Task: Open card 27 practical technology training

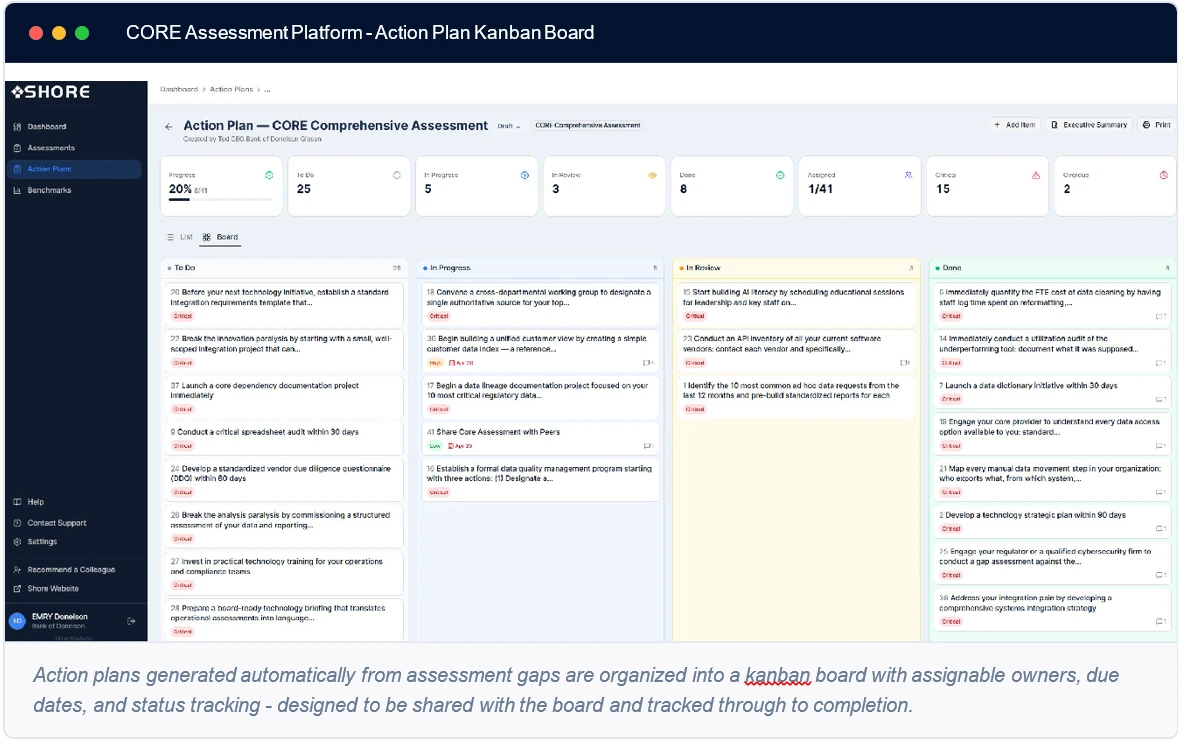Action: [284, 573]
